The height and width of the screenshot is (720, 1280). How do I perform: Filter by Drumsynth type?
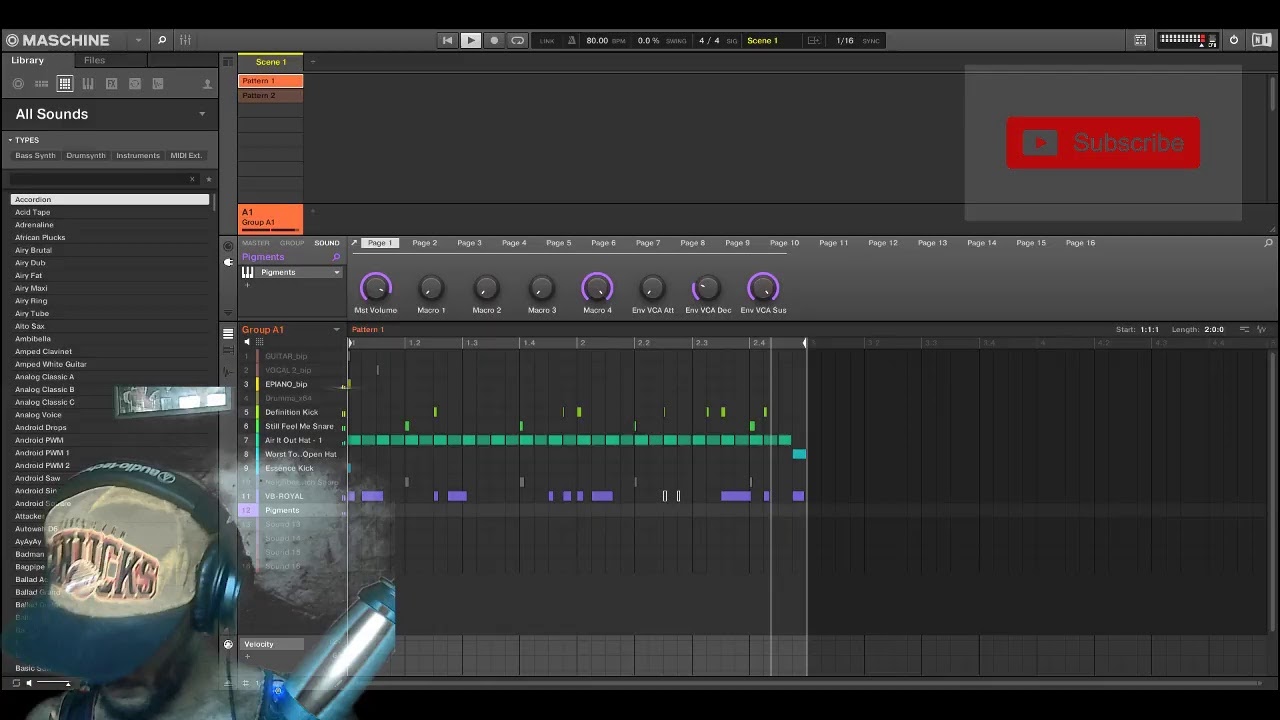coord(86,156)
